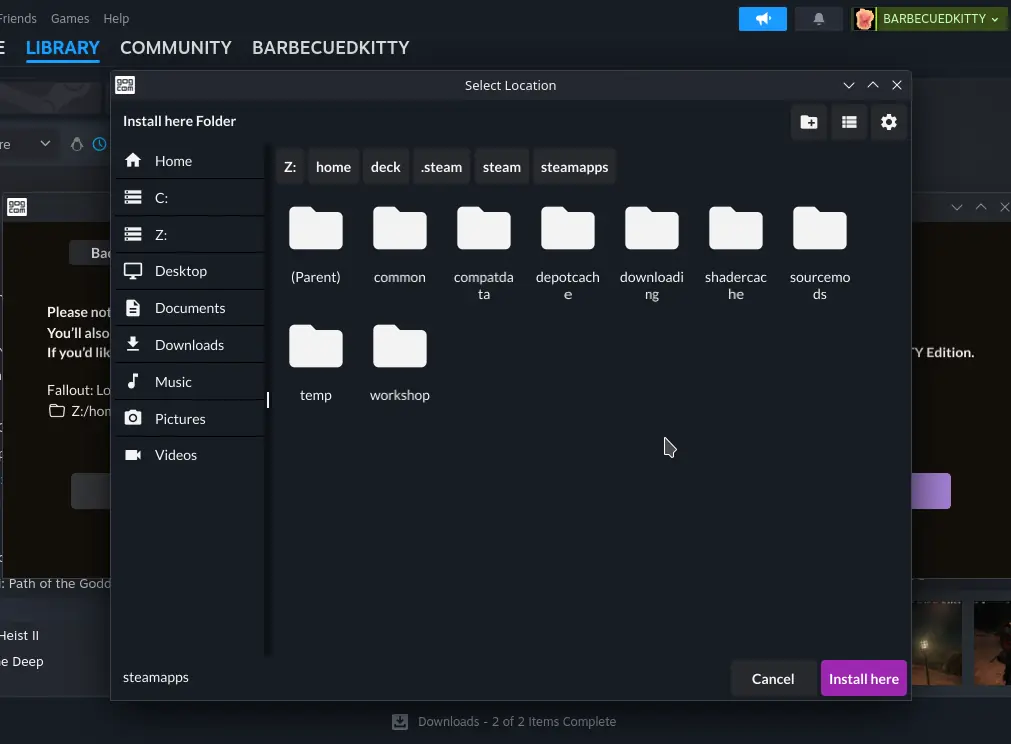The width and height of the screenshot is (1011, 744).
Task: Expand library filter dropdown chevron
Action: (45, 143)
